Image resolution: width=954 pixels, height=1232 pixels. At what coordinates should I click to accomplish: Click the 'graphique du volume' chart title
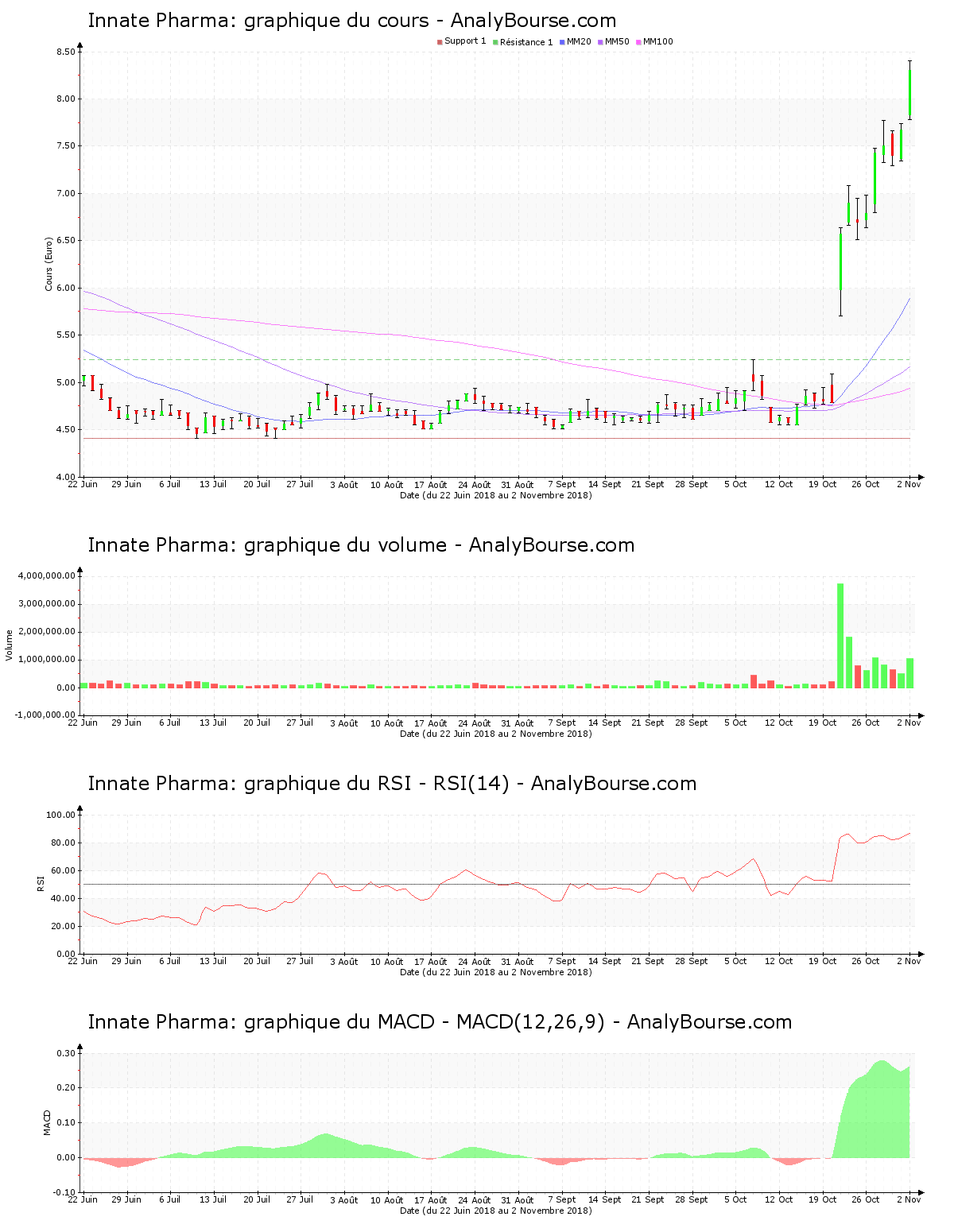pos(361,545)
